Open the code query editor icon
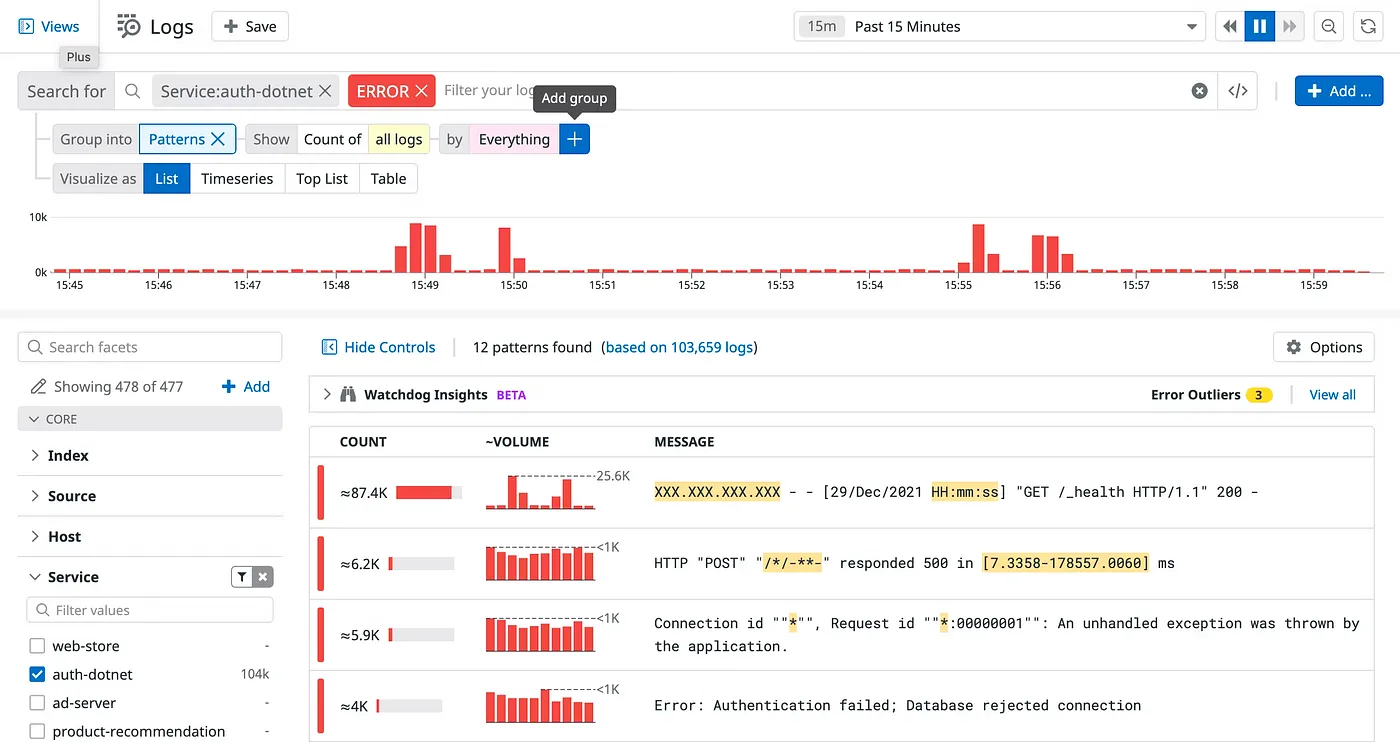This screenshot has width=1400, height=742. (1238, 91)
